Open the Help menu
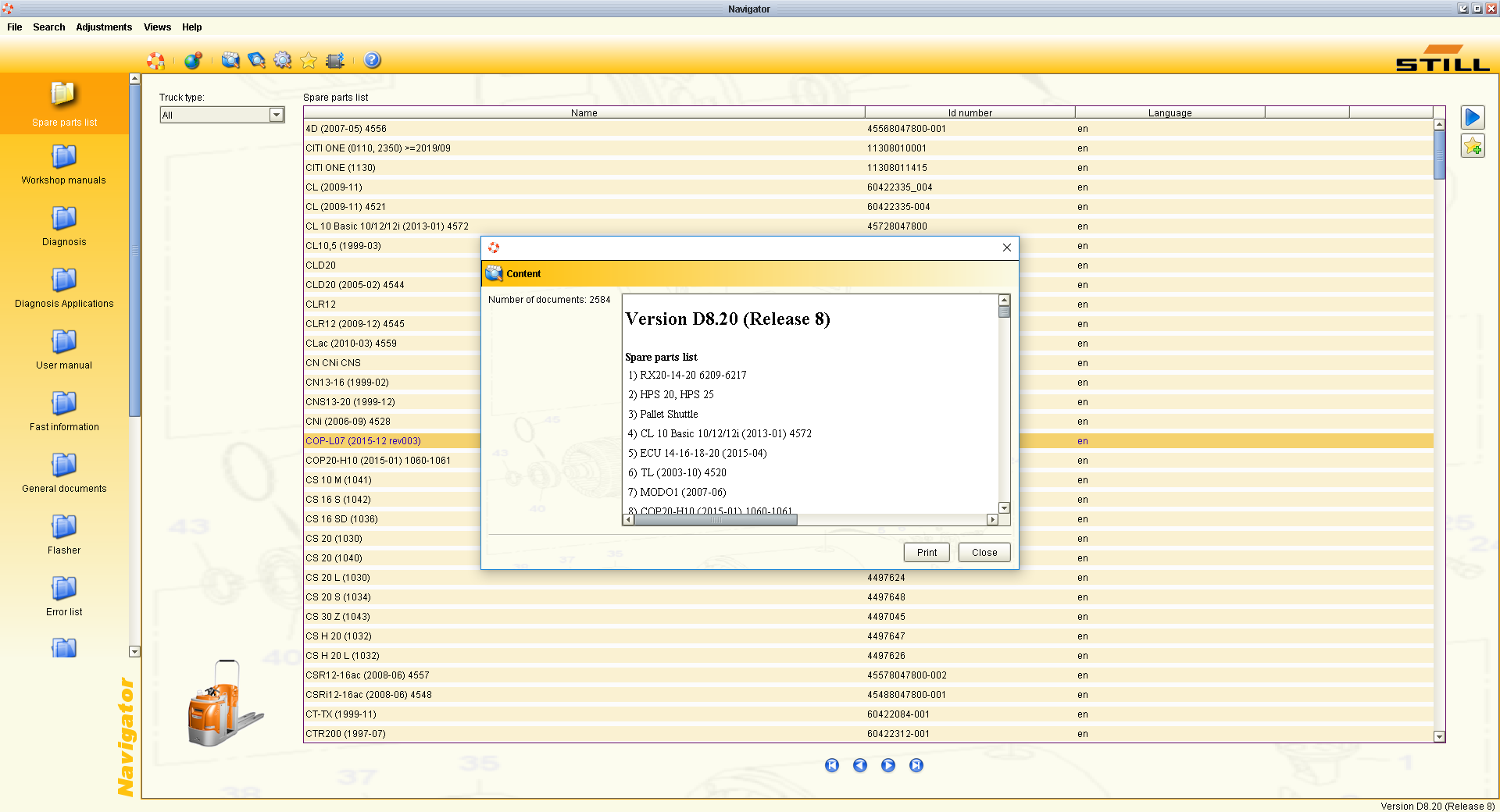This screenshot has width=1500, height=812. [x=192, y=27]
